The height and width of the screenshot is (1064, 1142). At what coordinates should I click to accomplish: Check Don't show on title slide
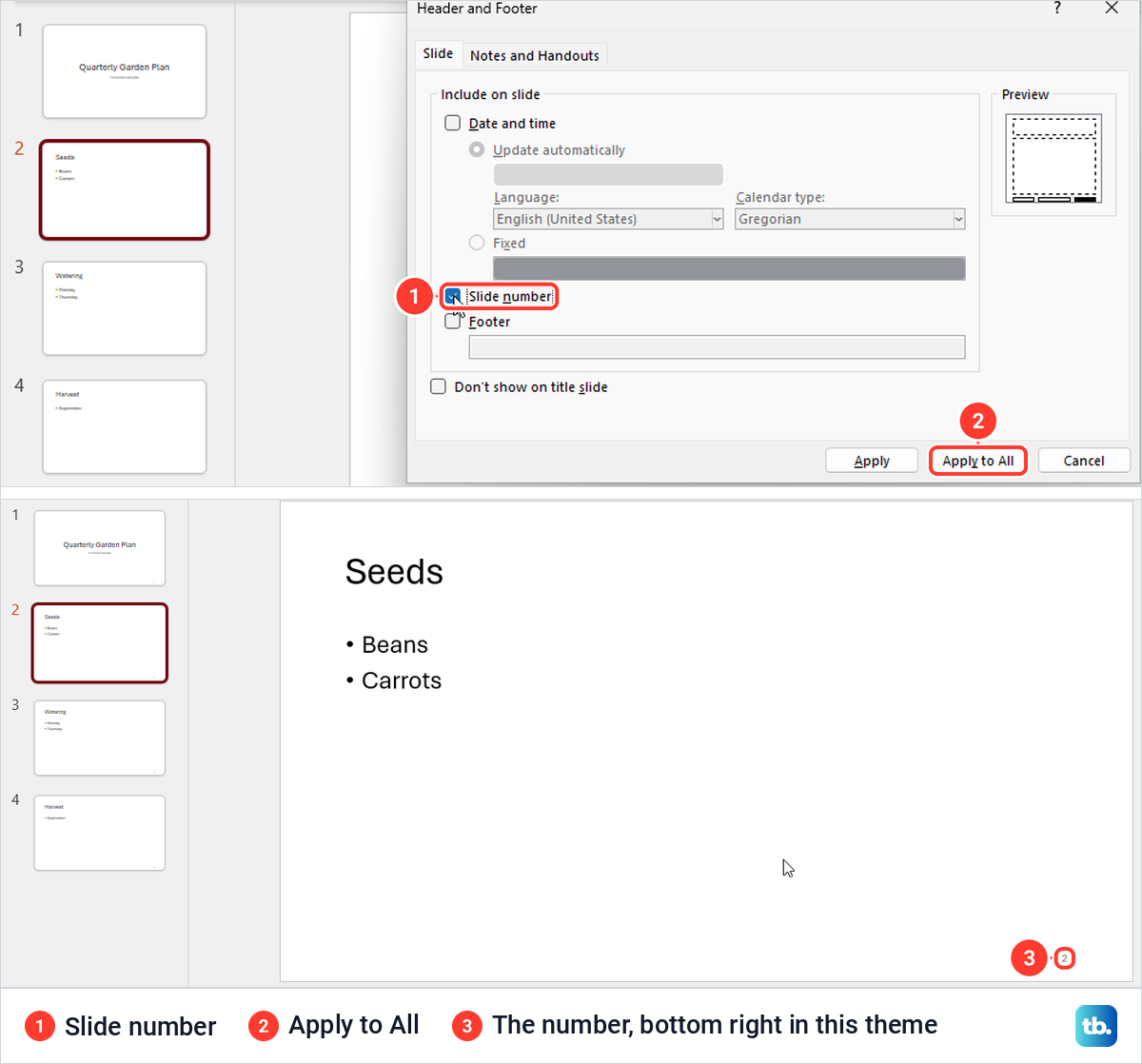coord(439,386)
